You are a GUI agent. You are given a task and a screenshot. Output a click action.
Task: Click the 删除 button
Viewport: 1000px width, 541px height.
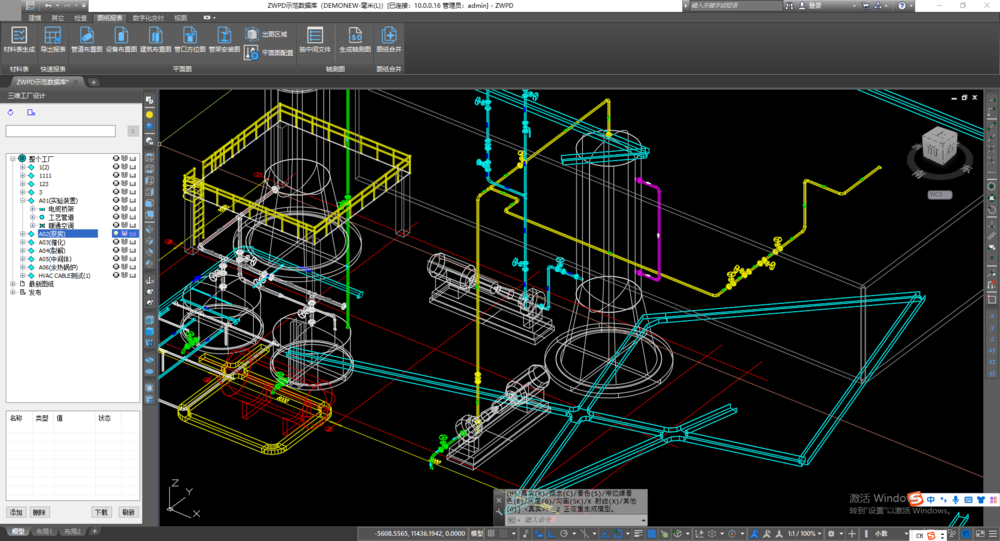[40, 512]
